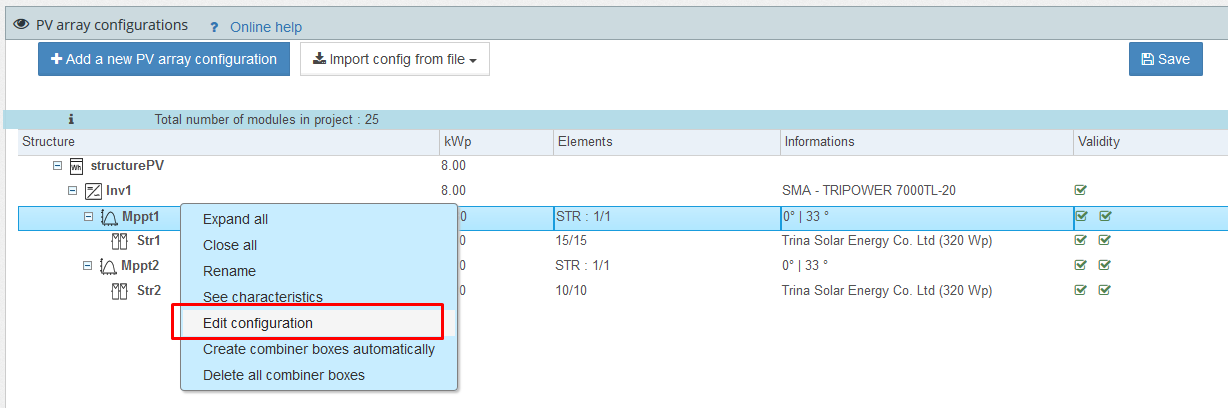Click second validity checkmark in Str2 row
The image size is (1228, 408).
click(1105, 290)
